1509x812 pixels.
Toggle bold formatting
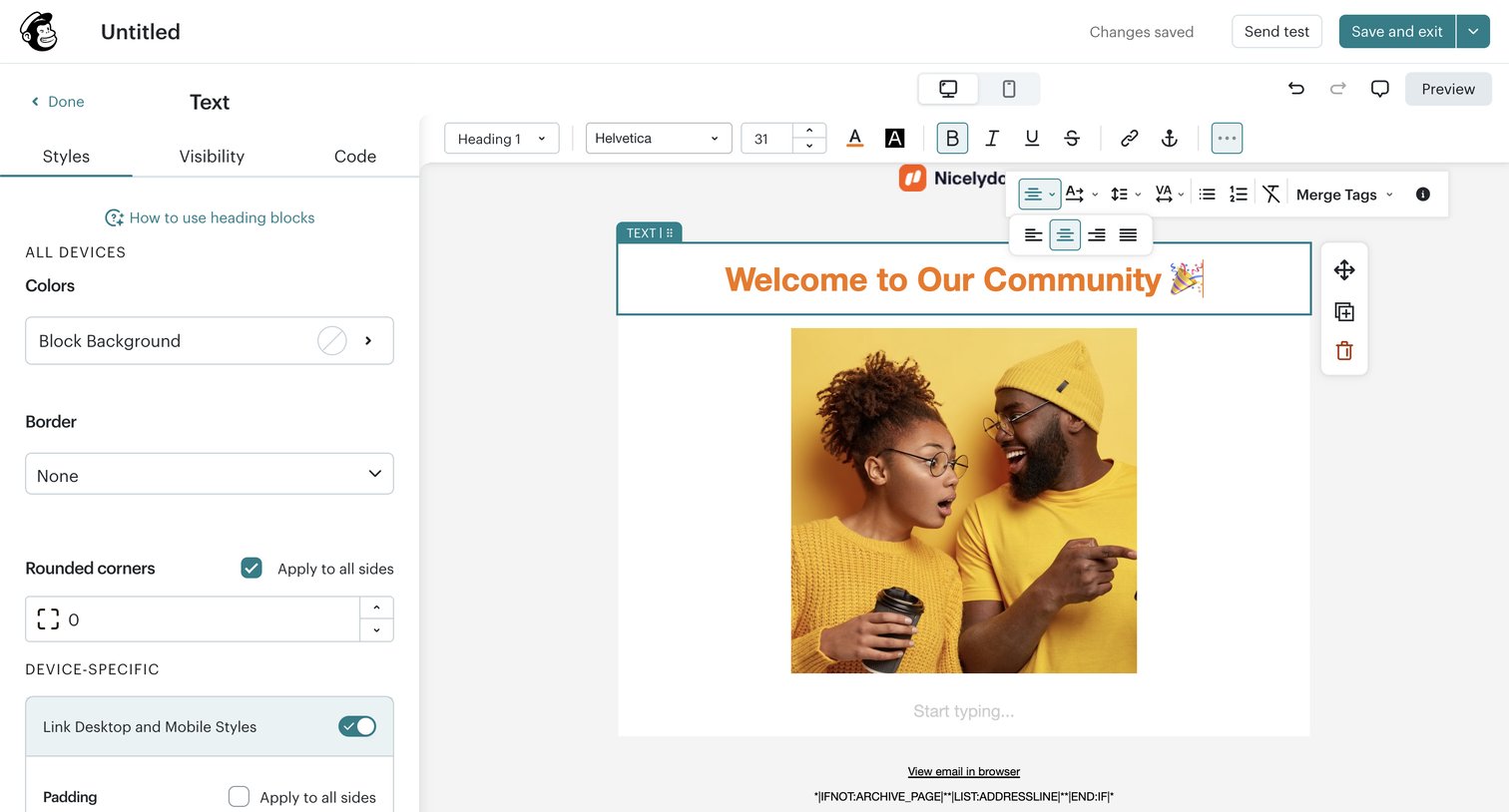coord(952,139)
